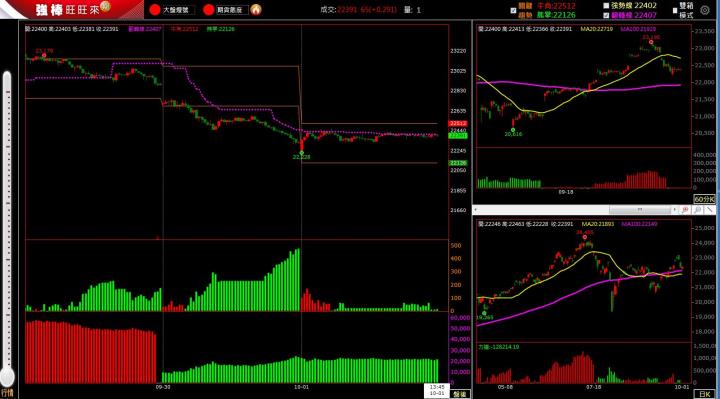Open the 日K timeframe selector
720x399 pixels.
tap(704, 394)
